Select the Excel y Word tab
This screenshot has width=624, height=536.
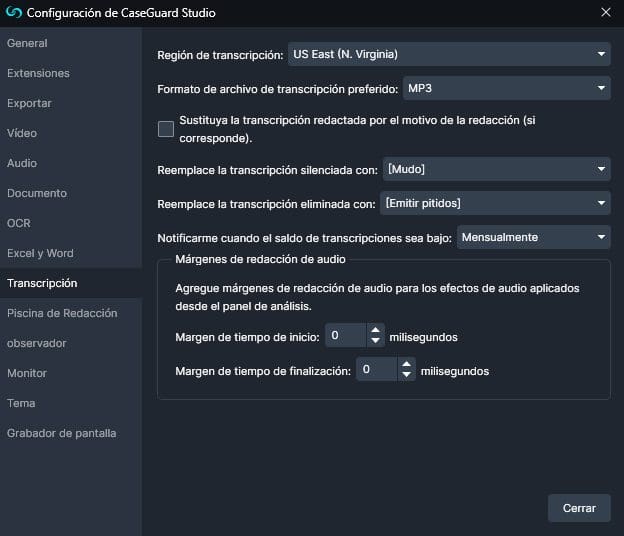[71, 253]
